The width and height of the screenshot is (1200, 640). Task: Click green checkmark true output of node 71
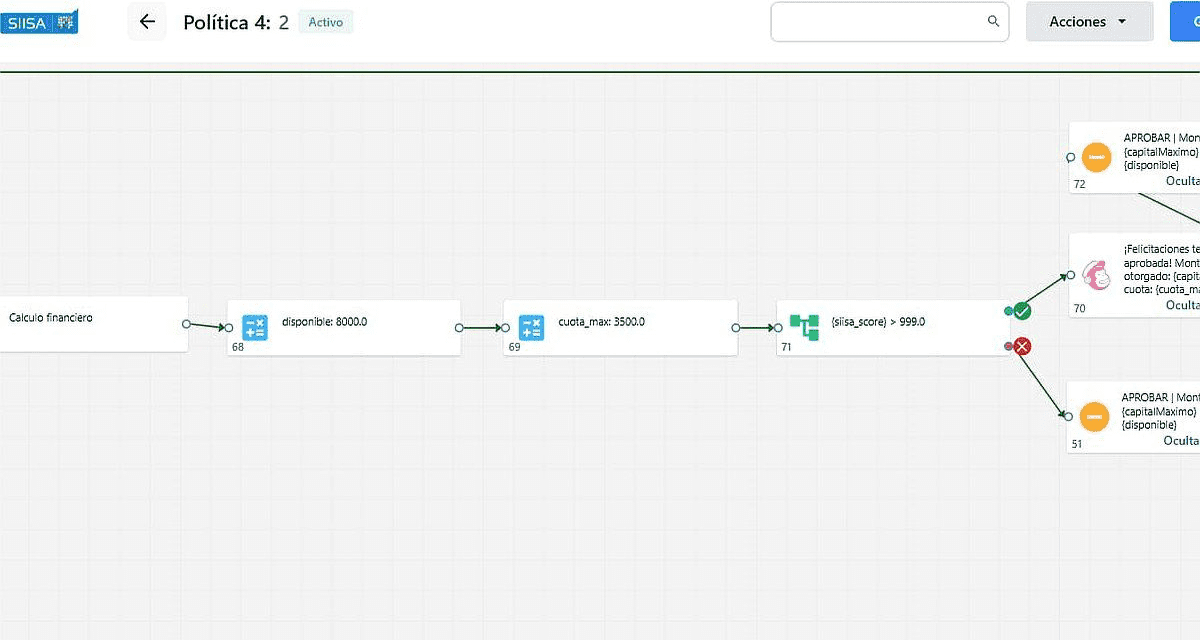(x=1022, y=311)
